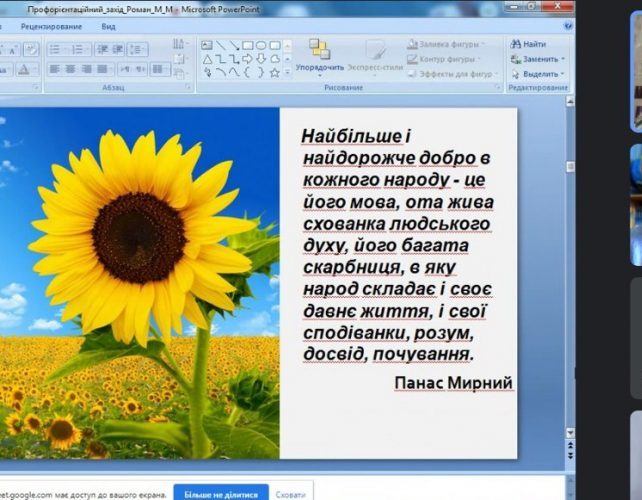Click the Сховати link
The height and width of the screenshot is (500, 642).
click(290, 493)
